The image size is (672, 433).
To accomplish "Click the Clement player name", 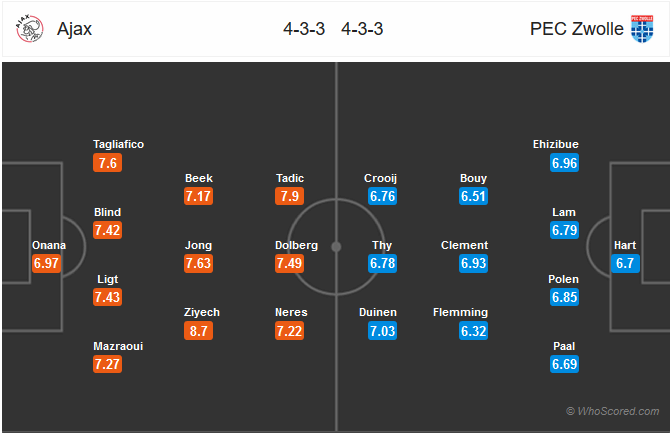I will [464, 245].
